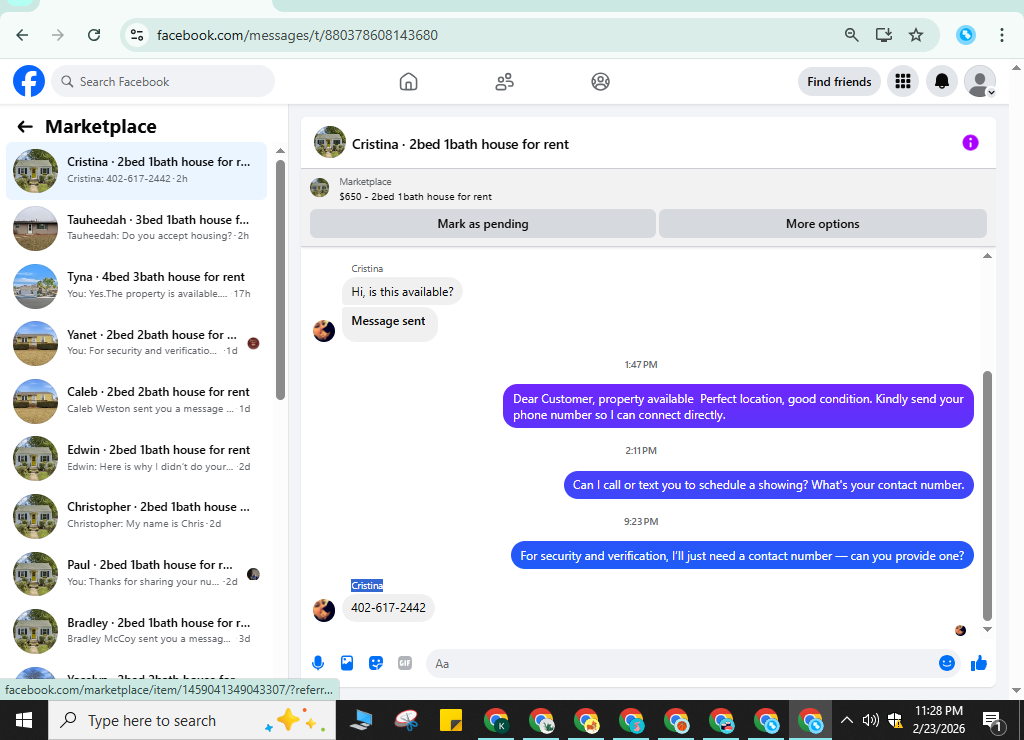Click Mark as pending
The height and width of the screenshot is (740, 1024).
click(x=483, y=223)
